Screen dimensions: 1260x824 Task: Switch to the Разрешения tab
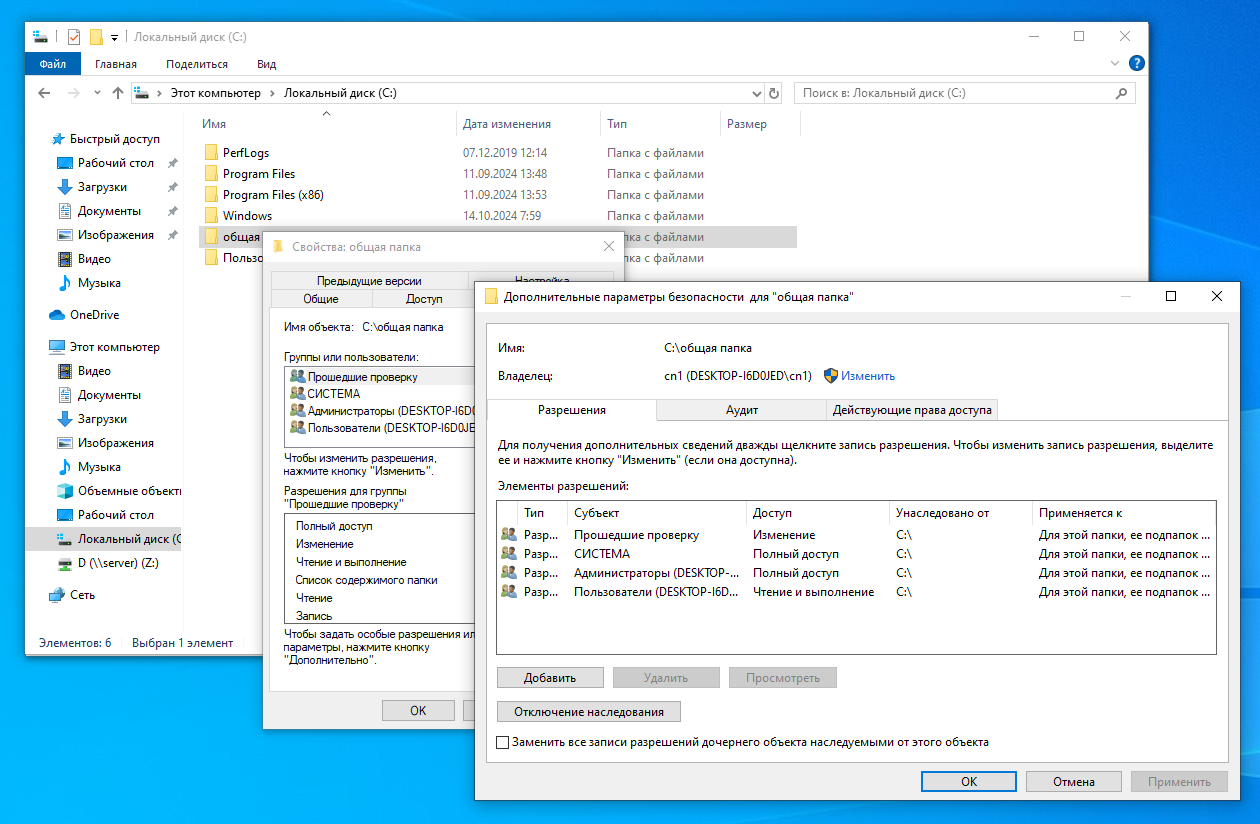point(571,410)
